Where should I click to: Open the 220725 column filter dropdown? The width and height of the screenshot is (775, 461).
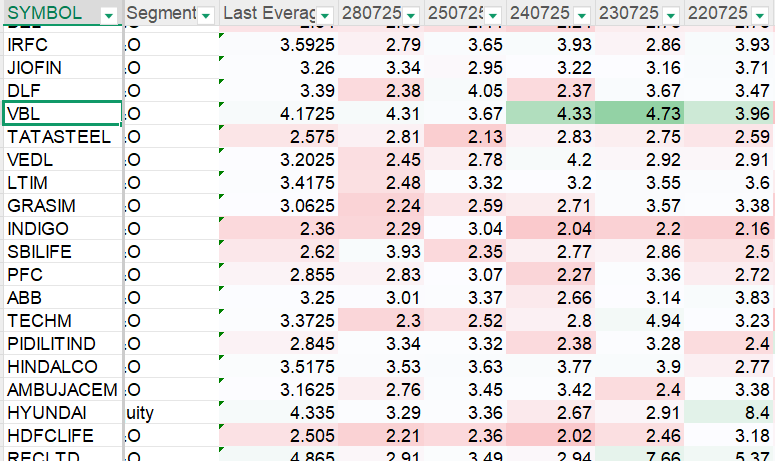click(760, 16)
